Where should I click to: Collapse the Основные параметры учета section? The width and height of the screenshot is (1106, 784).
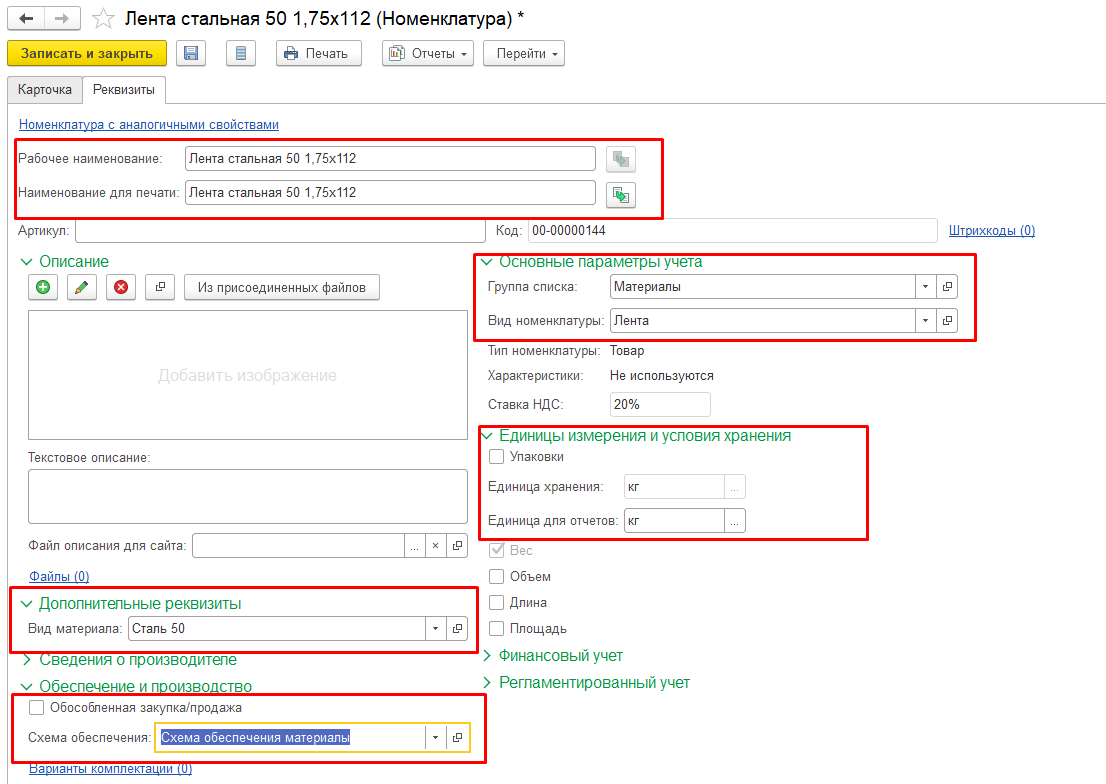[486, 262]
